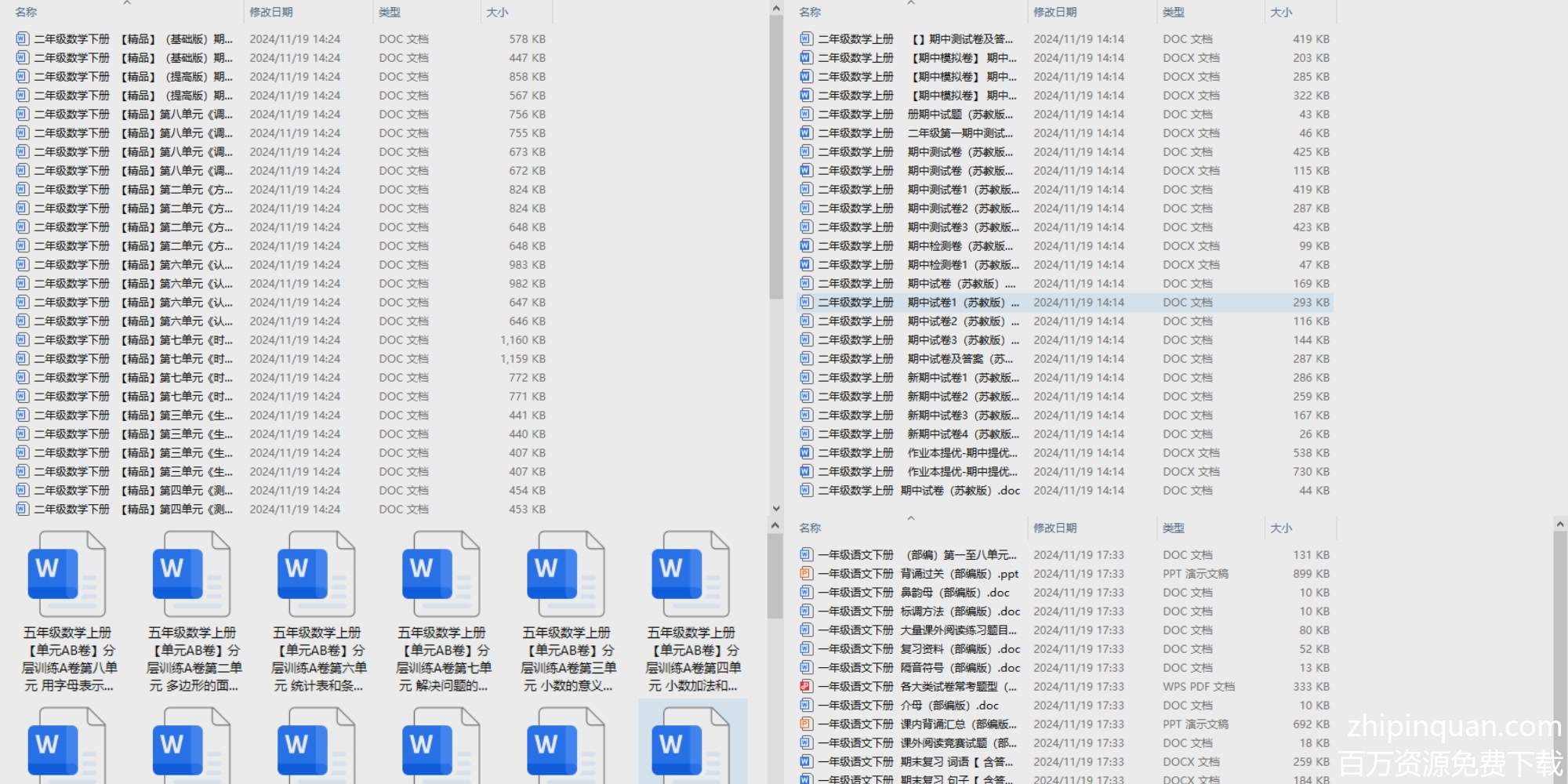This screenshot has width=1568, height=784.
Task: Click the left file list scroll-up arrow
Action: pos(776,9)
